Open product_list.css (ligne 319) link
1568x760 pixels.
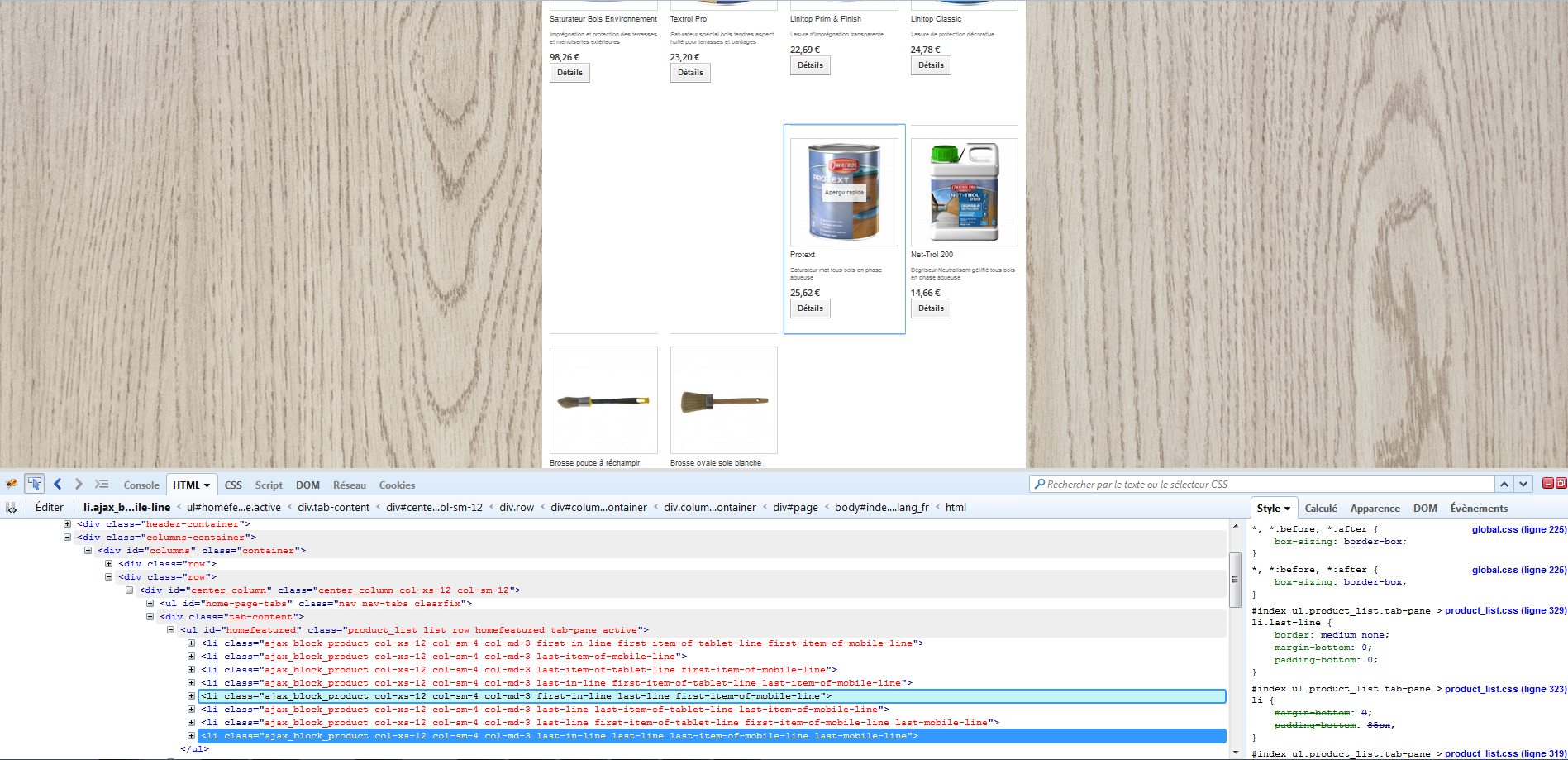coord(1505,753)
